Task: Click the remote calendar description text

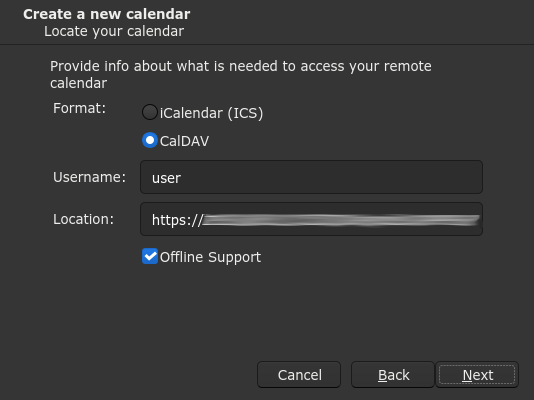Action: coord(240,75)
